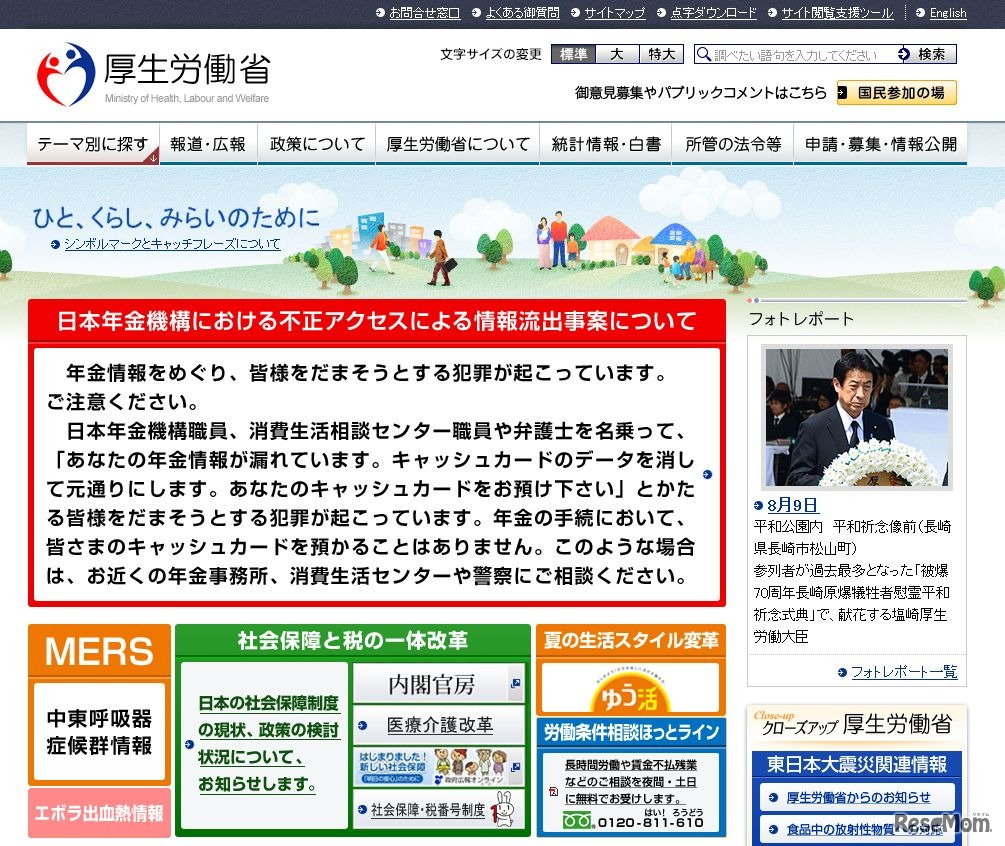Open the 内閣官房 button

point(439,684)
